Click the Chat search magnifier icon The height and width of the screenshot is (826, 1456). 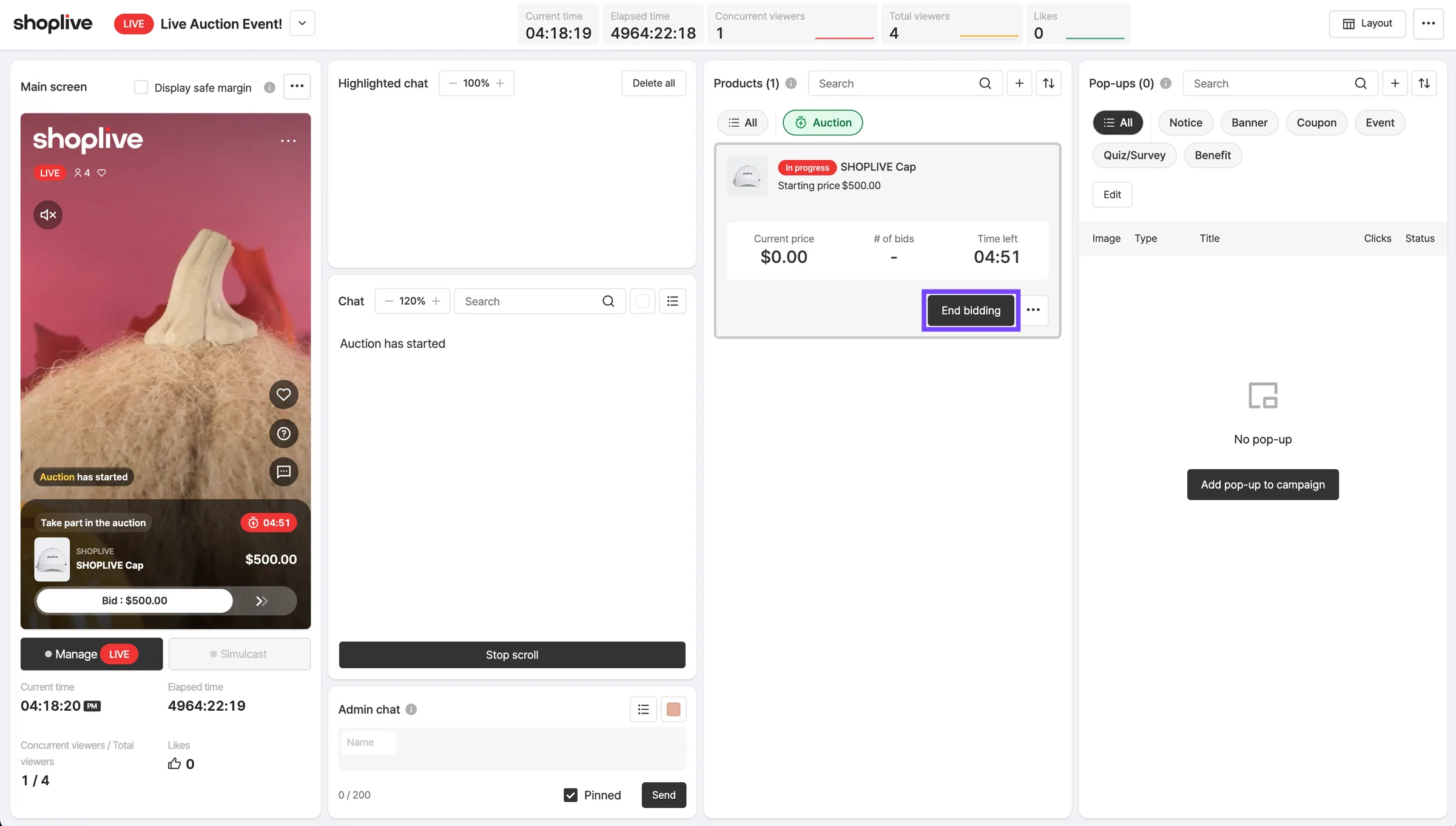pos(608,301)
